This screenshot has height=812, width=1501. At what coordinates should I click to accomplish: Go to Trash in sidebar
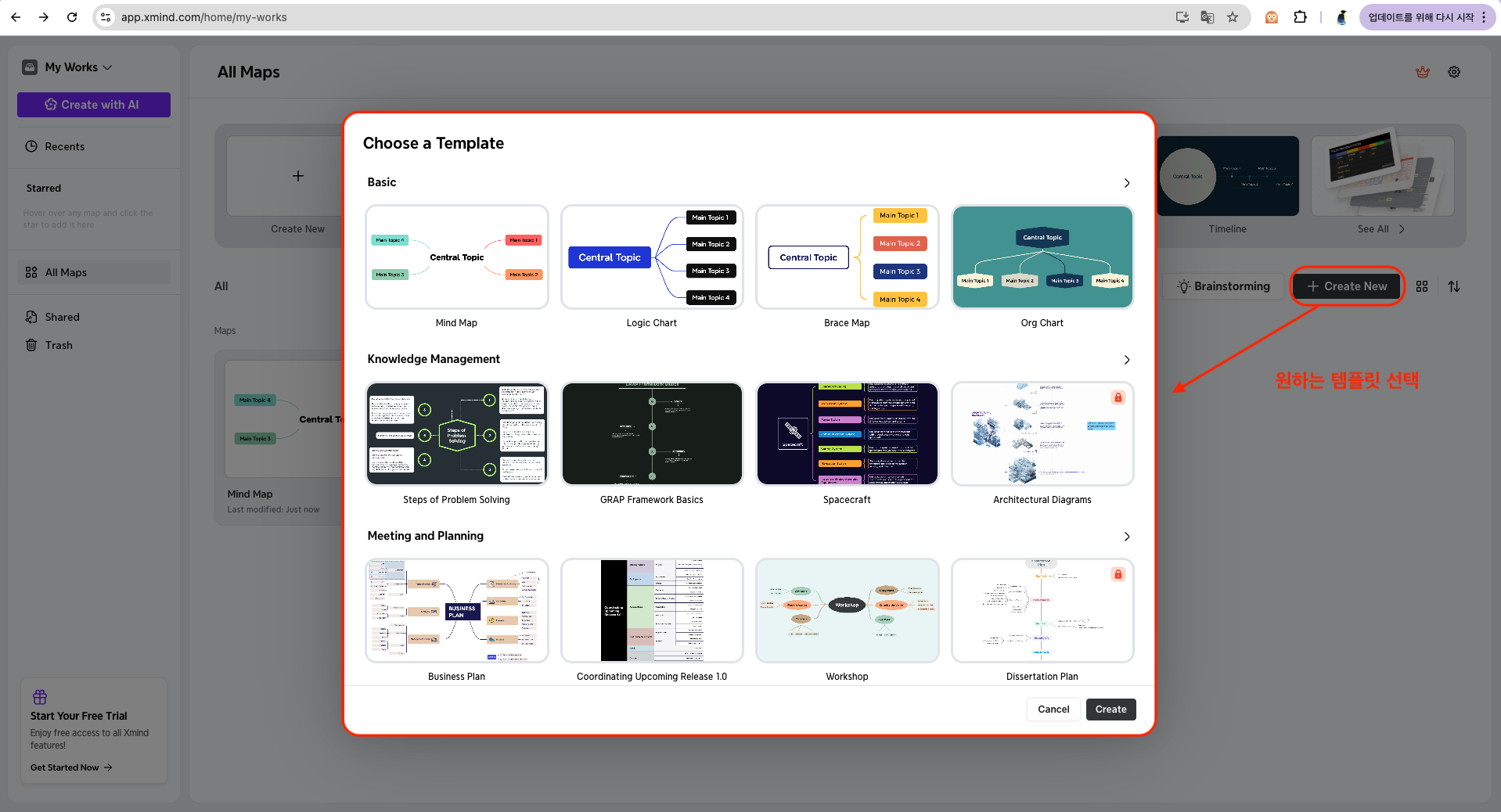pyautogui.click(x=58, y=345)
